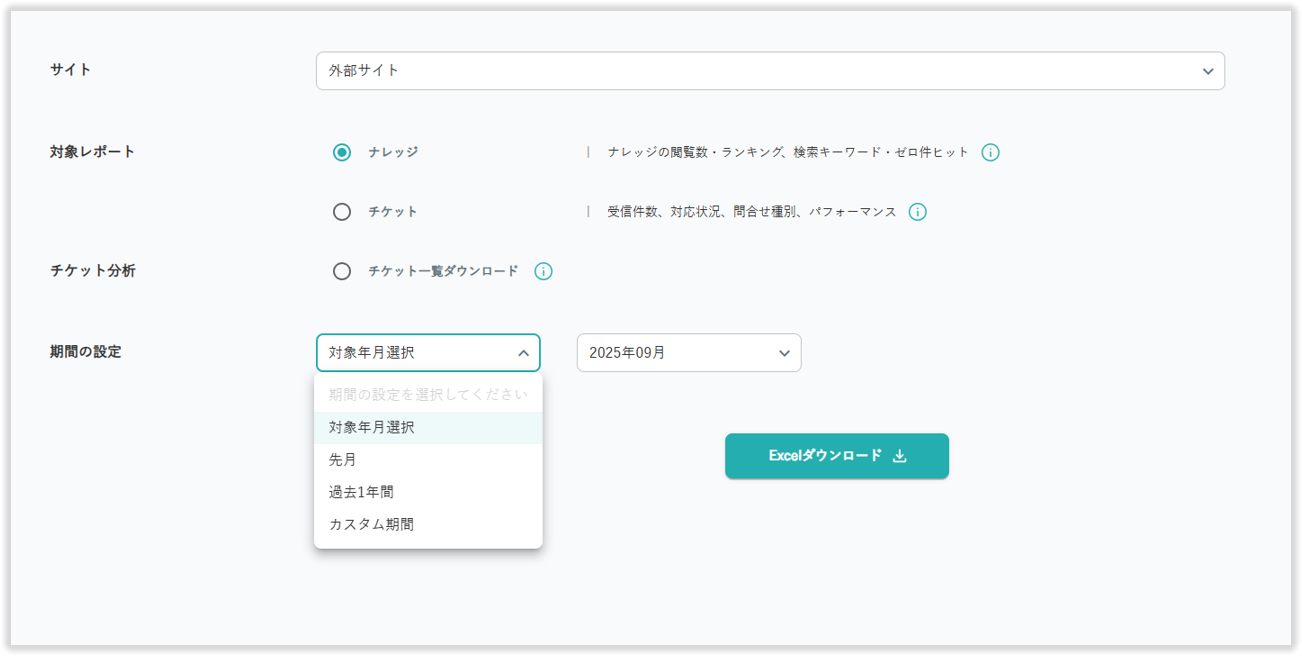Click the chevron arrow in サイト field

(1208, 71)
